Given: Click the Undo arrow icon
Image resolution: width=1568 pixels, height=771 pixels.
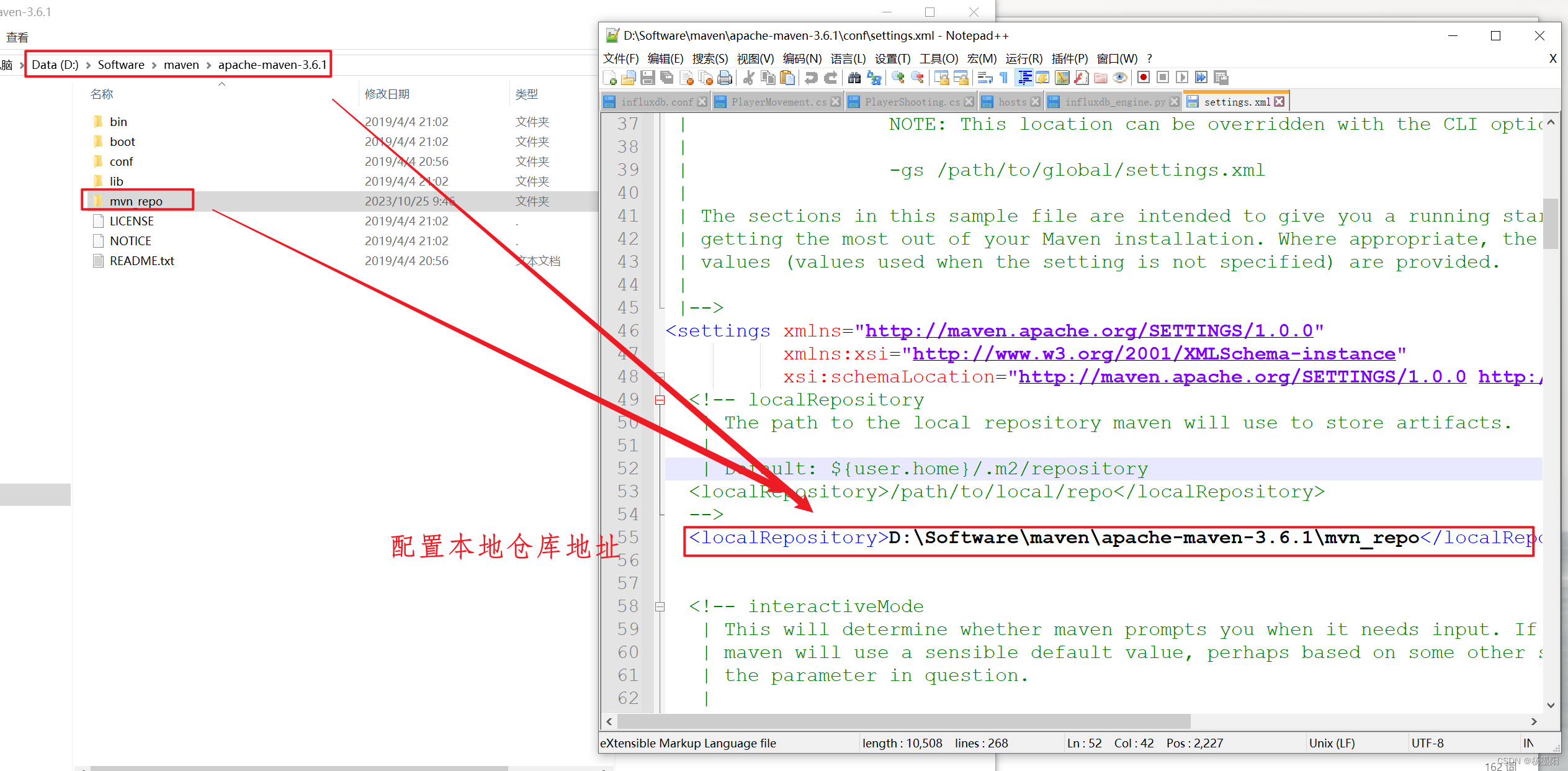Looking at the screenshot, I should [x=811, y=78].
